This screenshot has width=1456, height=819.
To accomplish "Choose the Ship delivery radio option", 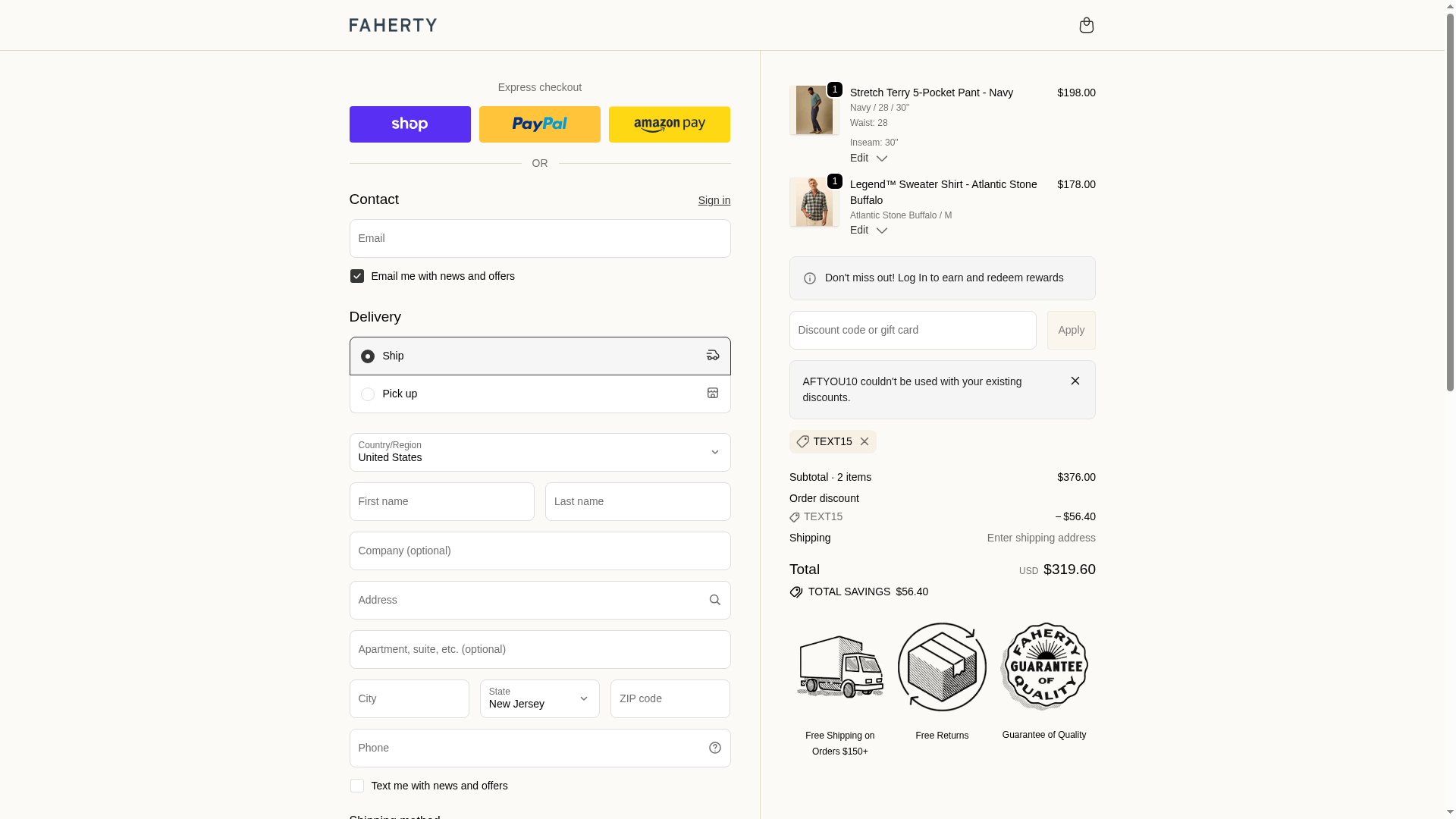I will pos(368,356).
